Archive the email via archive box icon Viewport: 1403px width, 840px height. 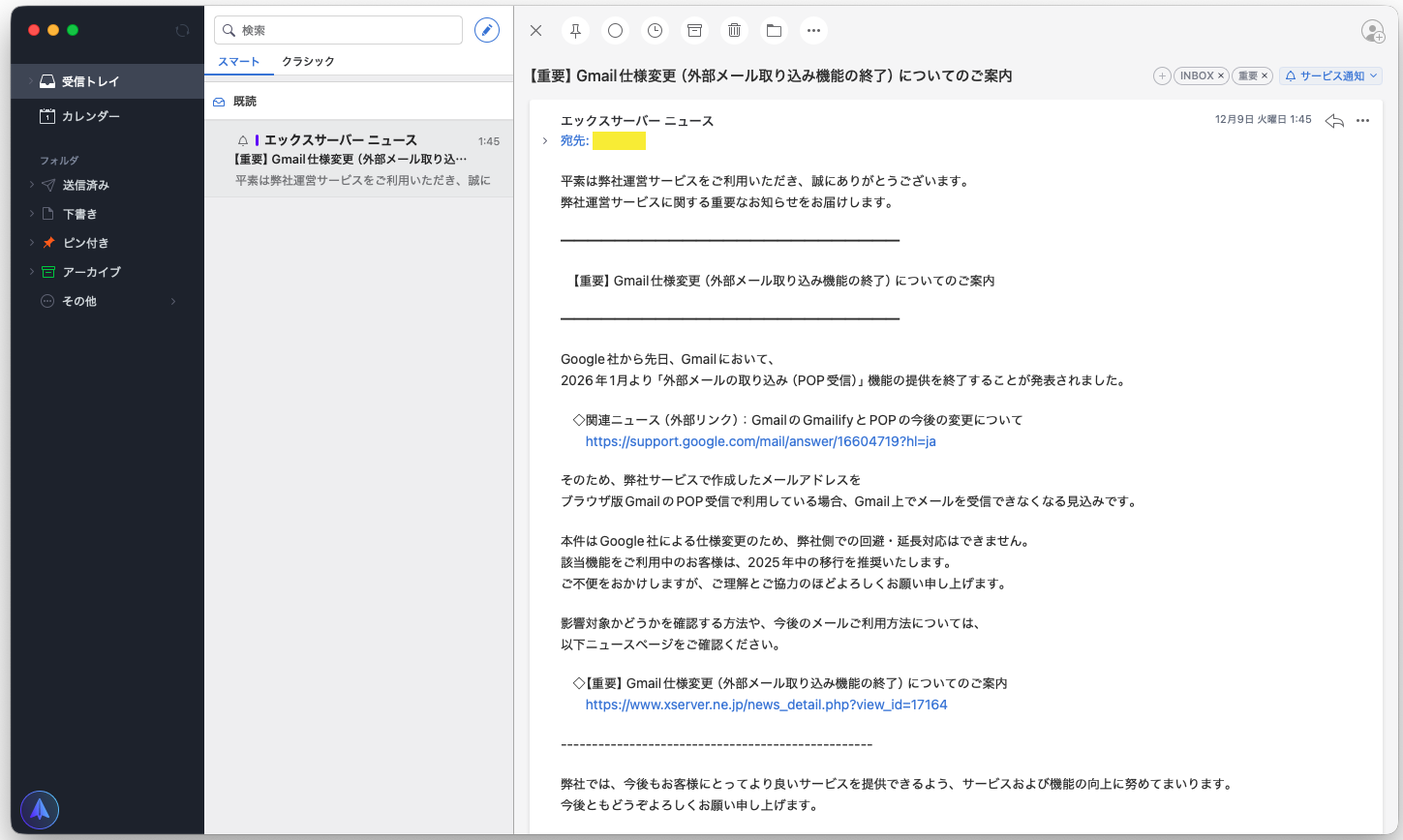[x=694, y=30]
